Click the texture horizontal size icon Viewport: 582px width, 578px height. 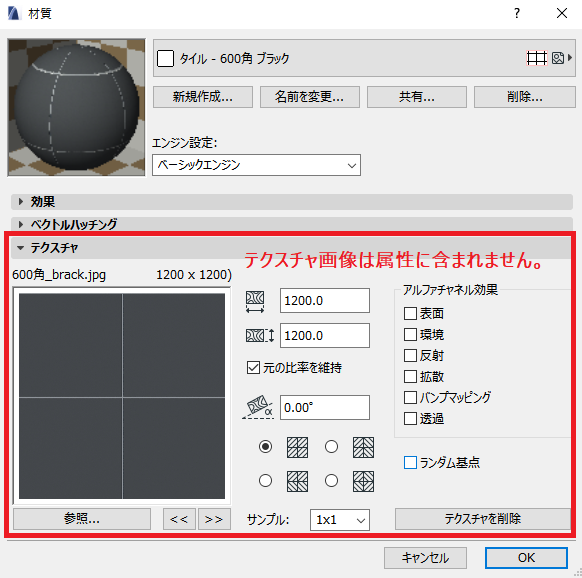(x=255, y=301)
